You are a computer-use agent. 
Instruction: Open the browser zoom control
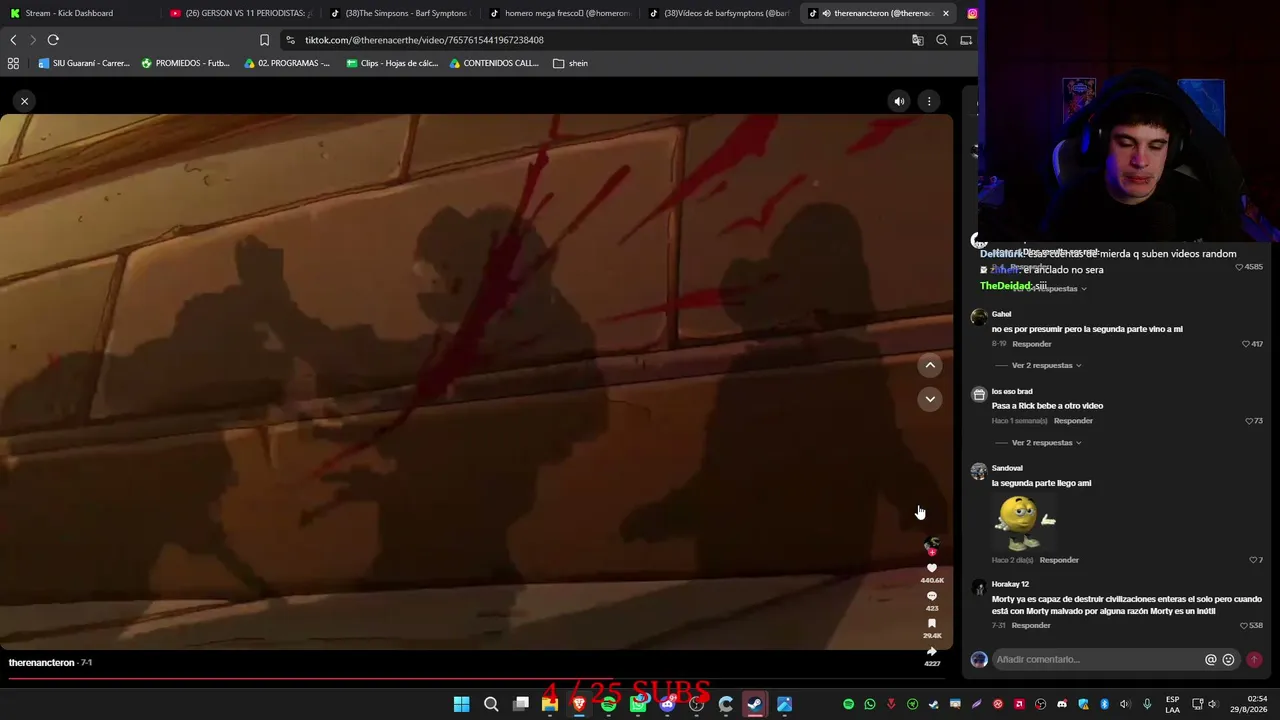click(x=942, y=40)
